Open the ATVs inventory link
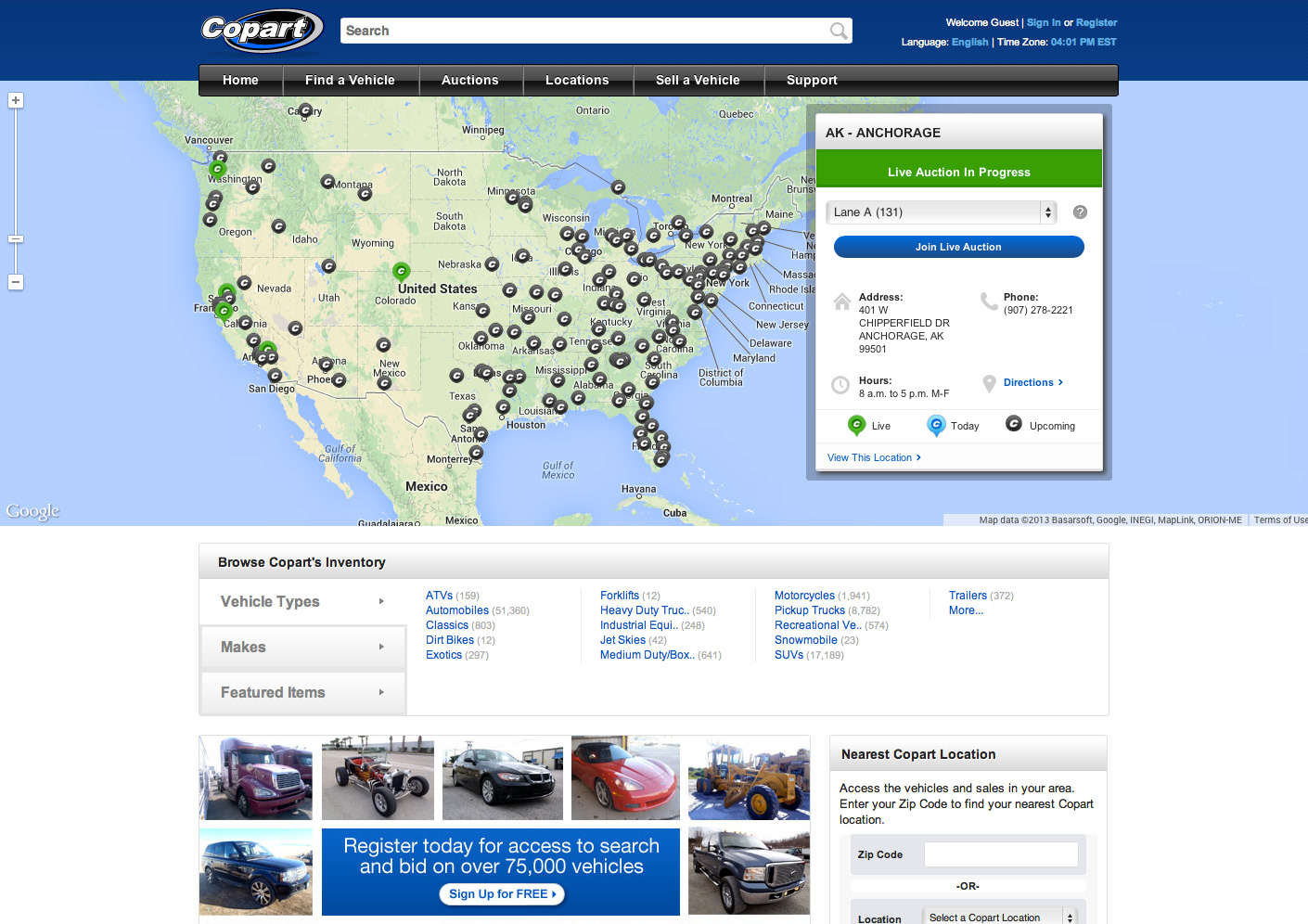The height and width of the screenshot is (924, 1308). coord(439,596)
